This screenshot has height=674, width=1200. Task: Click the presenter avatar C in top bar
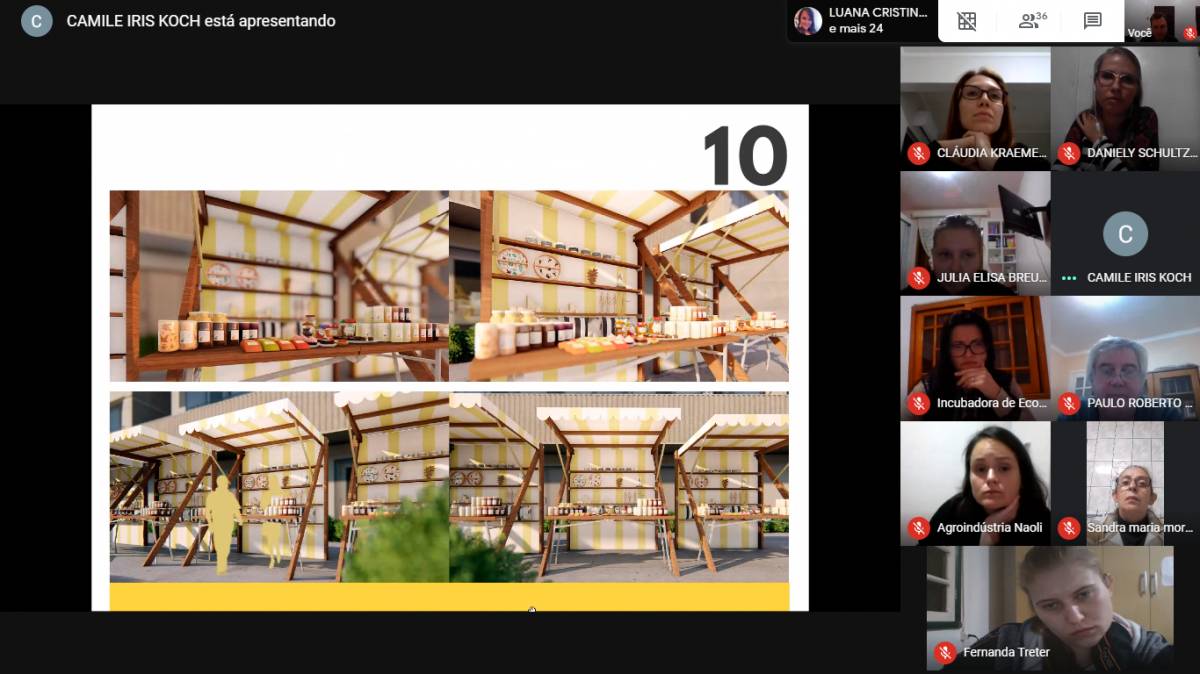37,21
